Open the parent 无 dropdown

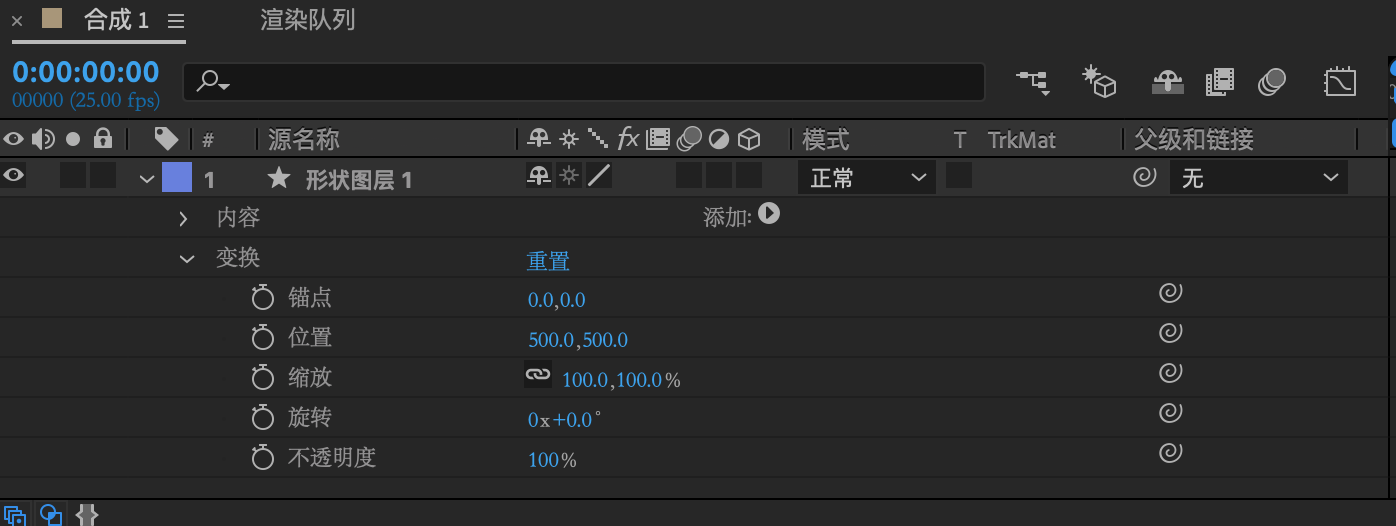tap(1258, 178)
